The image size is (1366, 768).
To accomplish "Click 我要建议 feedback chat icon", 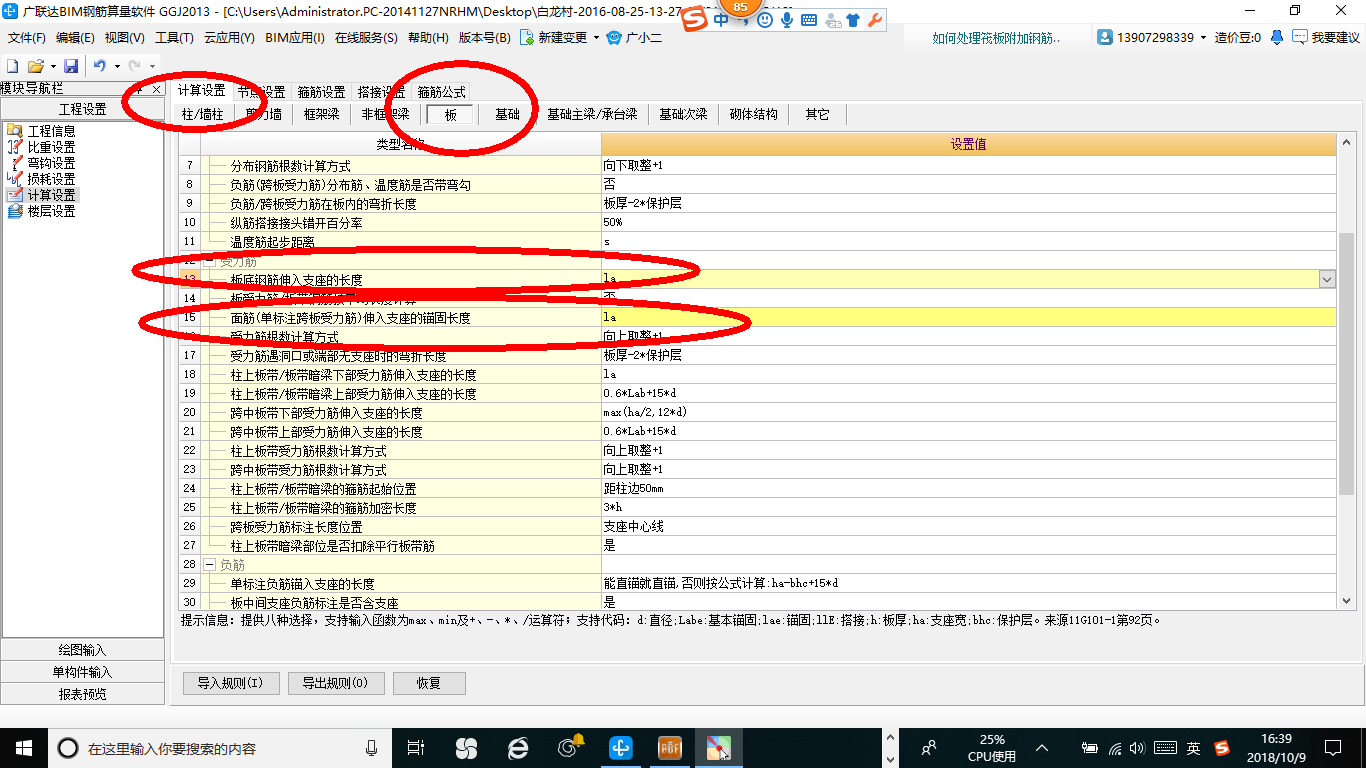I will pyautogui.click(x=1299, y=37).
